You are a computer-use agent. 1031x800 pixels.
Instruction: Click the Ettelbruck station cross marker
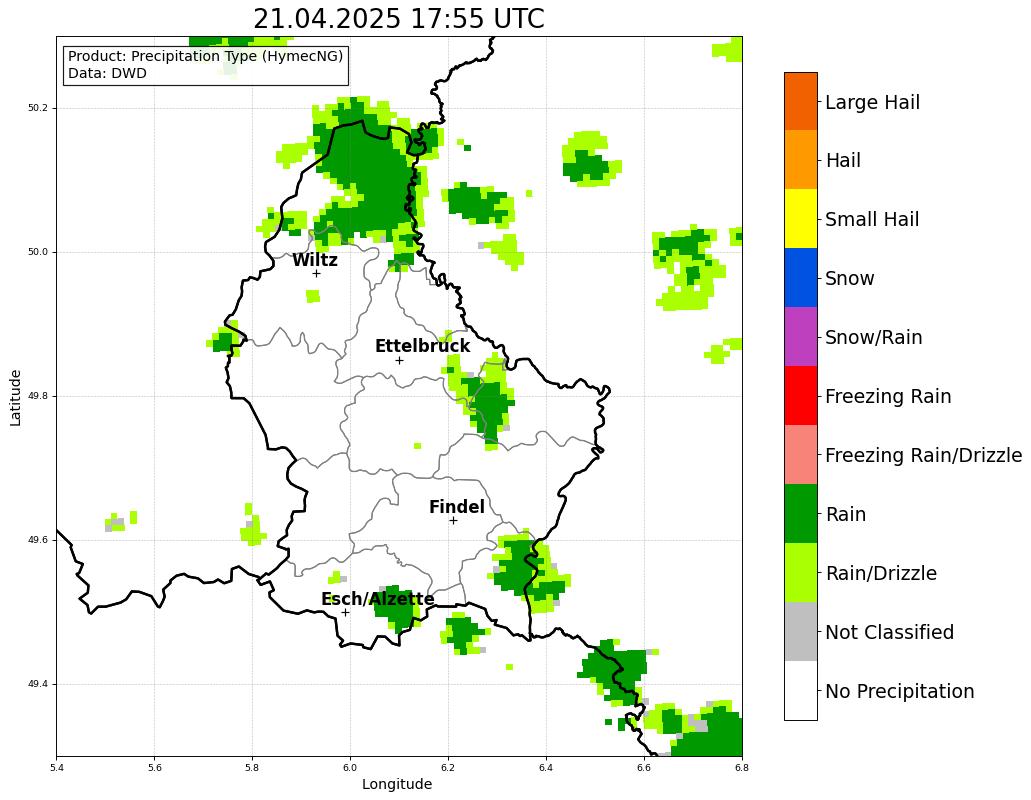[399, 360]
